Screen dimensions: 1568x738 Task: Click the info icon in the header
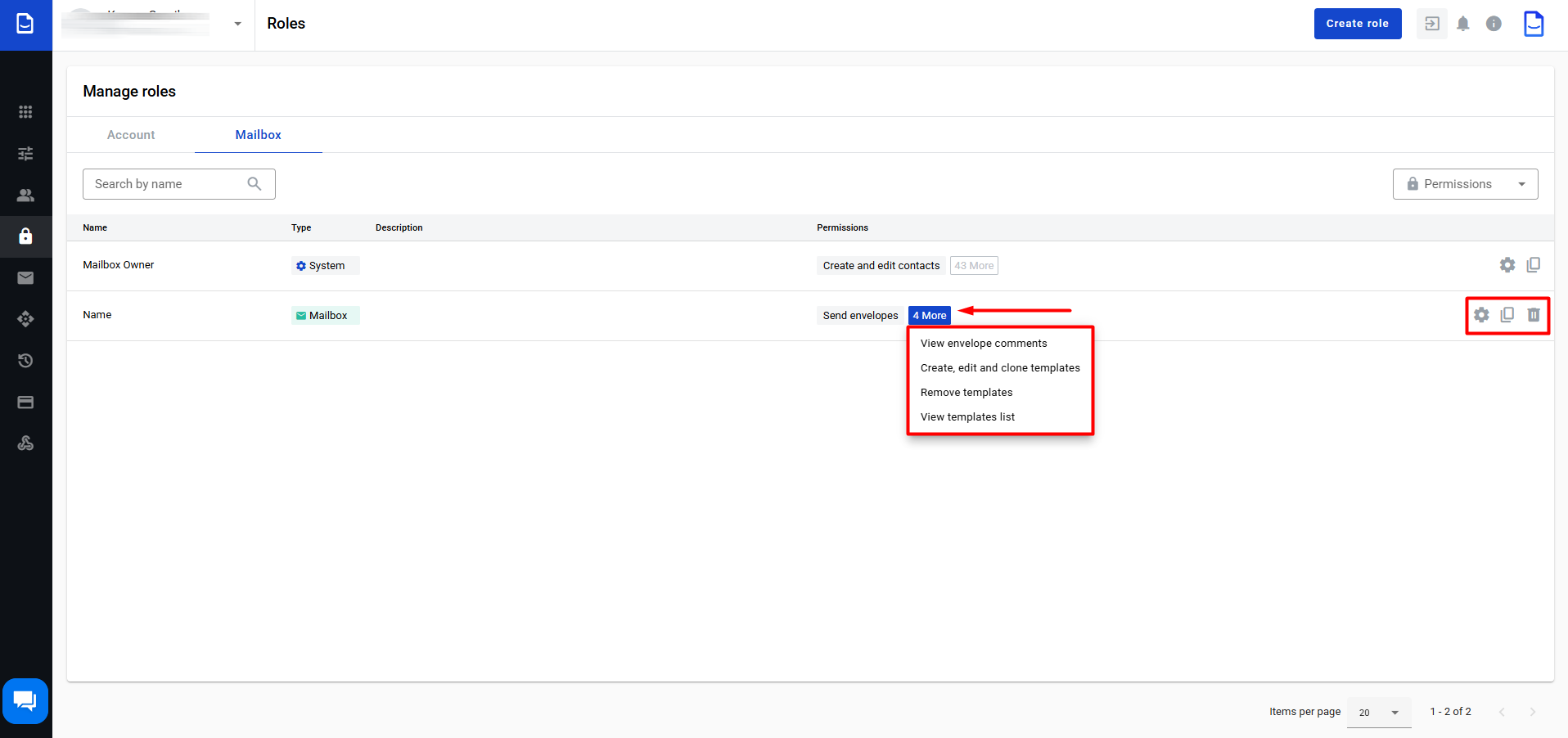(1494, 24)
